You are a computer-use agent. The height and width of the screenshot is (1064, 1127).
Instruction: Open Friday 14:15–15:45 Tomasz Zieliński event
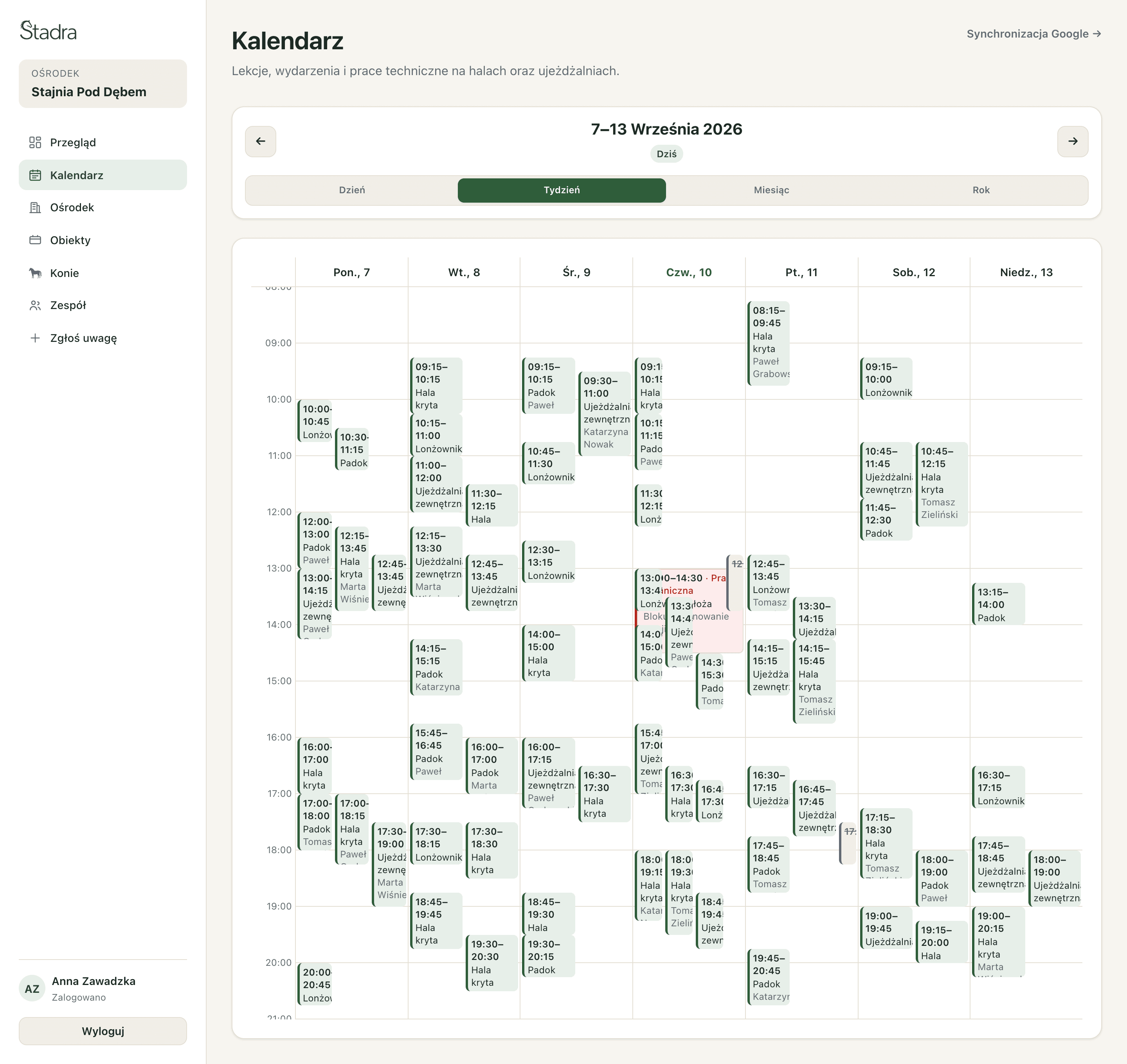814,681
